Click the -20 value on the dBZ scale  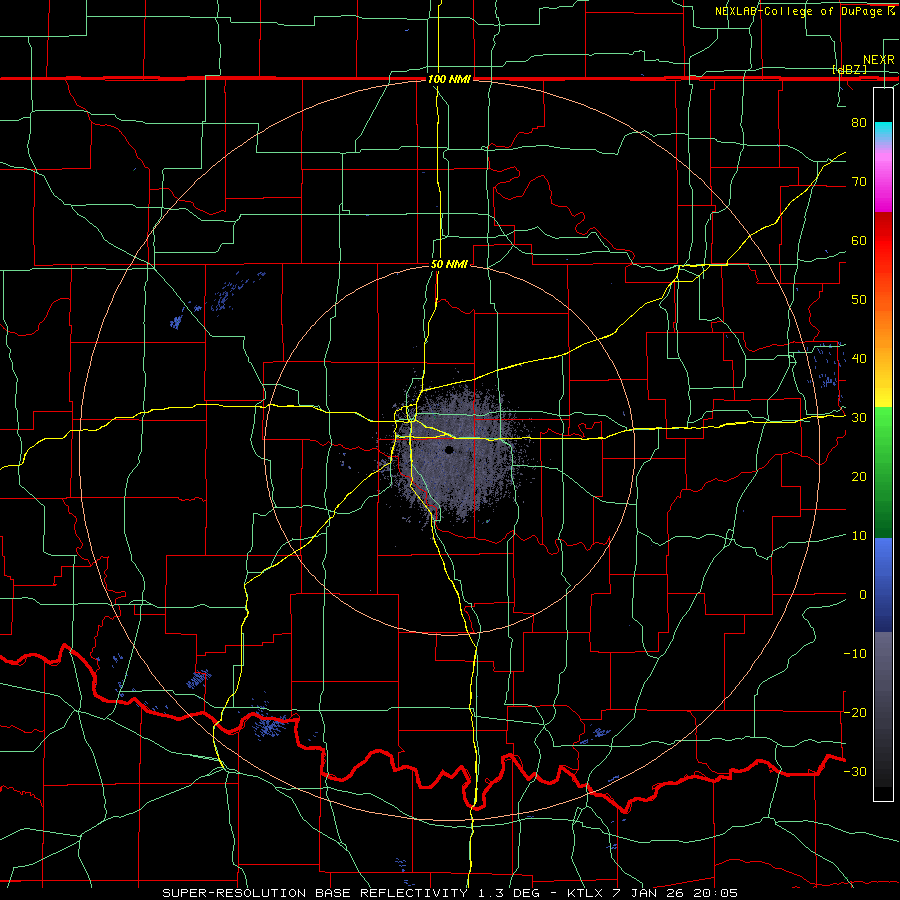pos(855,712)
